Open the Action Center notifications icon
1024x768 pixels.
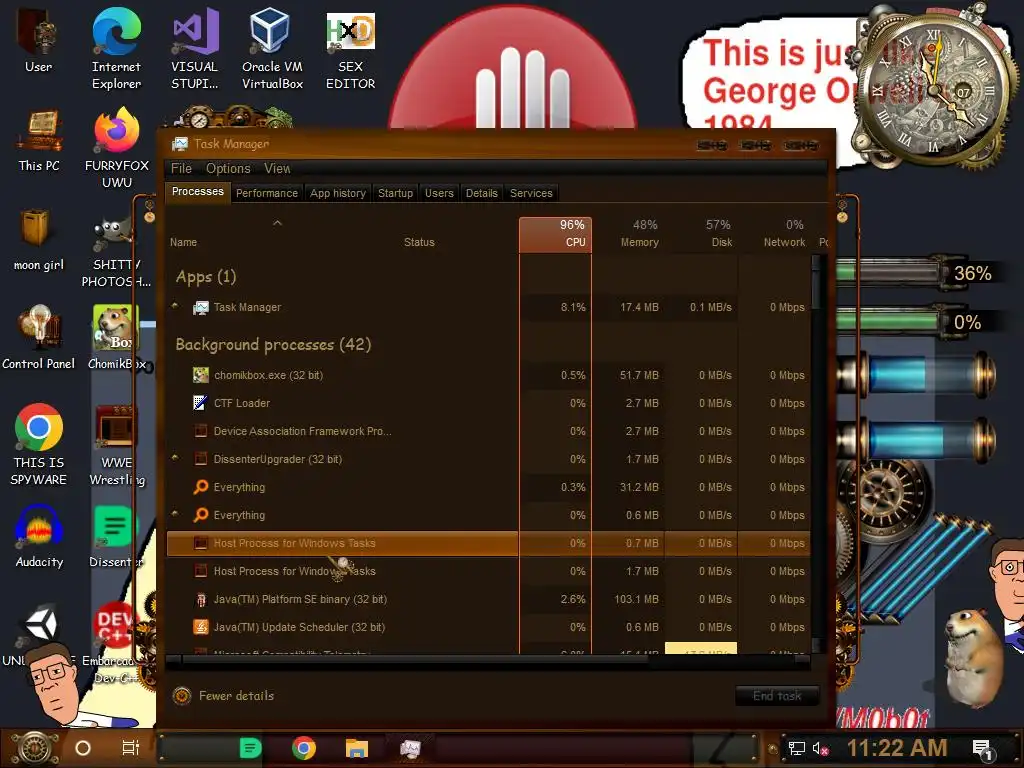(x=982, y=750)
